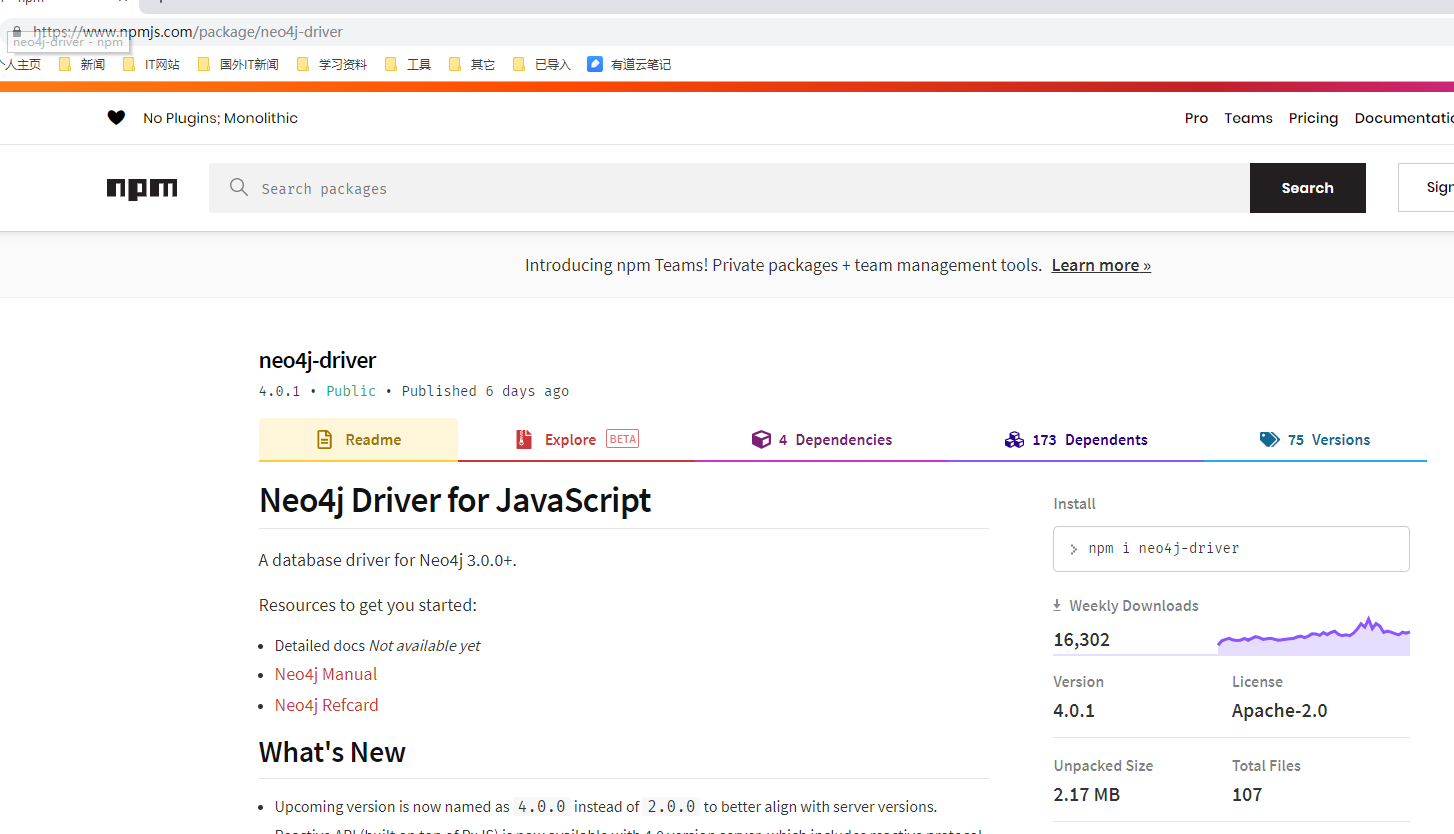Click the Published 6 days ago text
Viewport: 1454px width, 834px height.
pos(485,391)
